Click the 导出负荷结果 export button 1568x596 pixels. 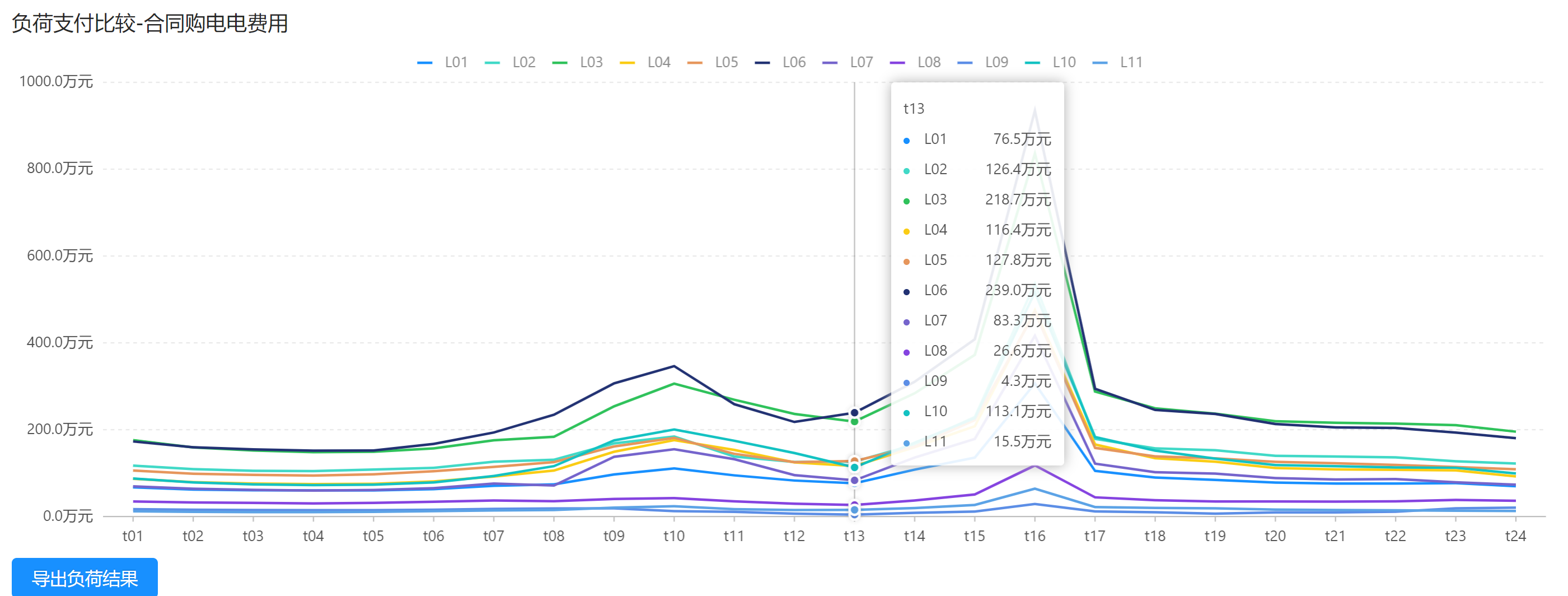(85, 577)
